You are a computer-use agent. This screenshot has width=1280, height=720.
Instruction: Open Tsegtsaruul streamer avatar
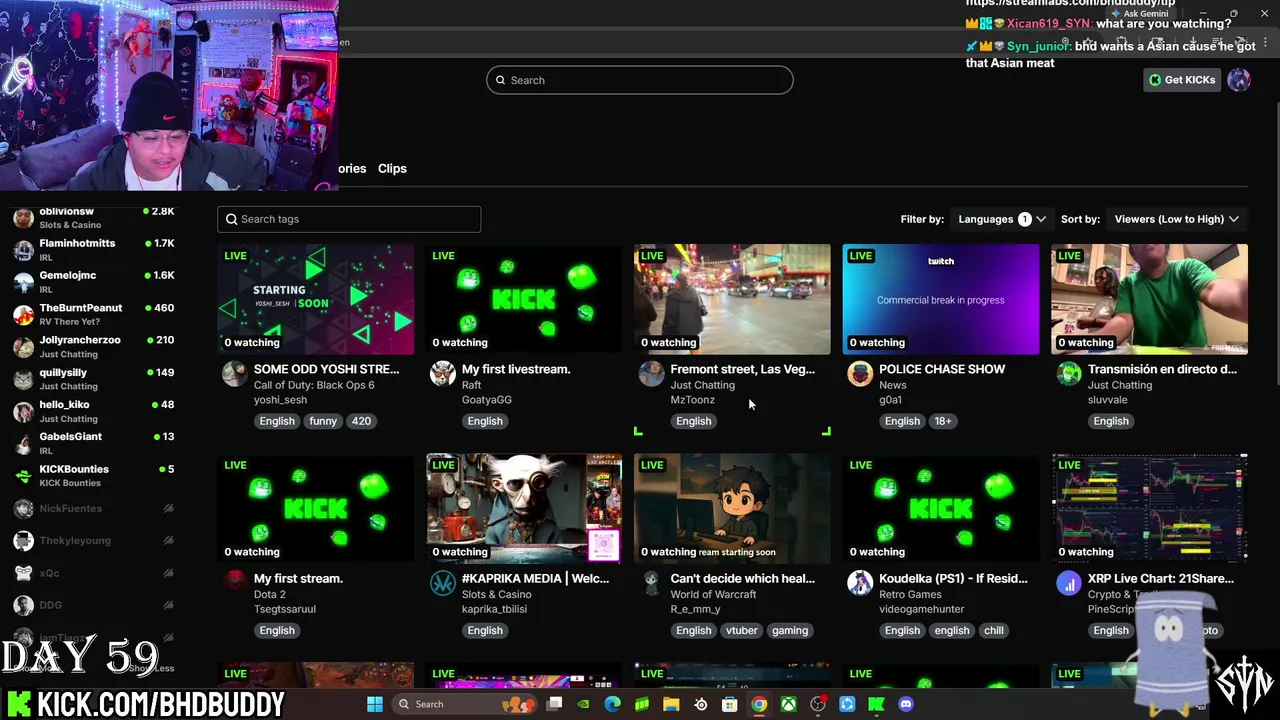234,583
